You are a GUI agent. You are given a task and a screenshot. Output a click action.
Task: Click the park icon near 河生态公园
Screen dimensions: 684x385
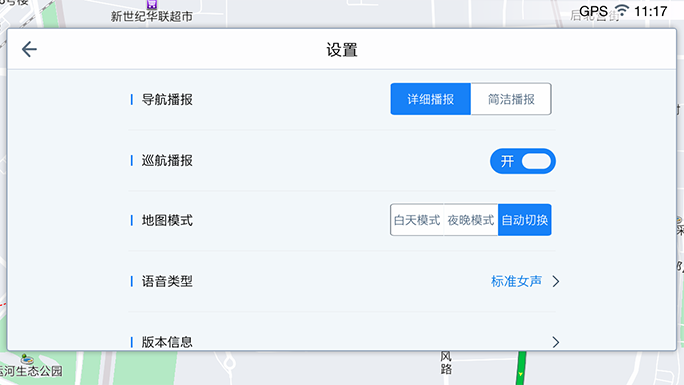tap(27, 359)
